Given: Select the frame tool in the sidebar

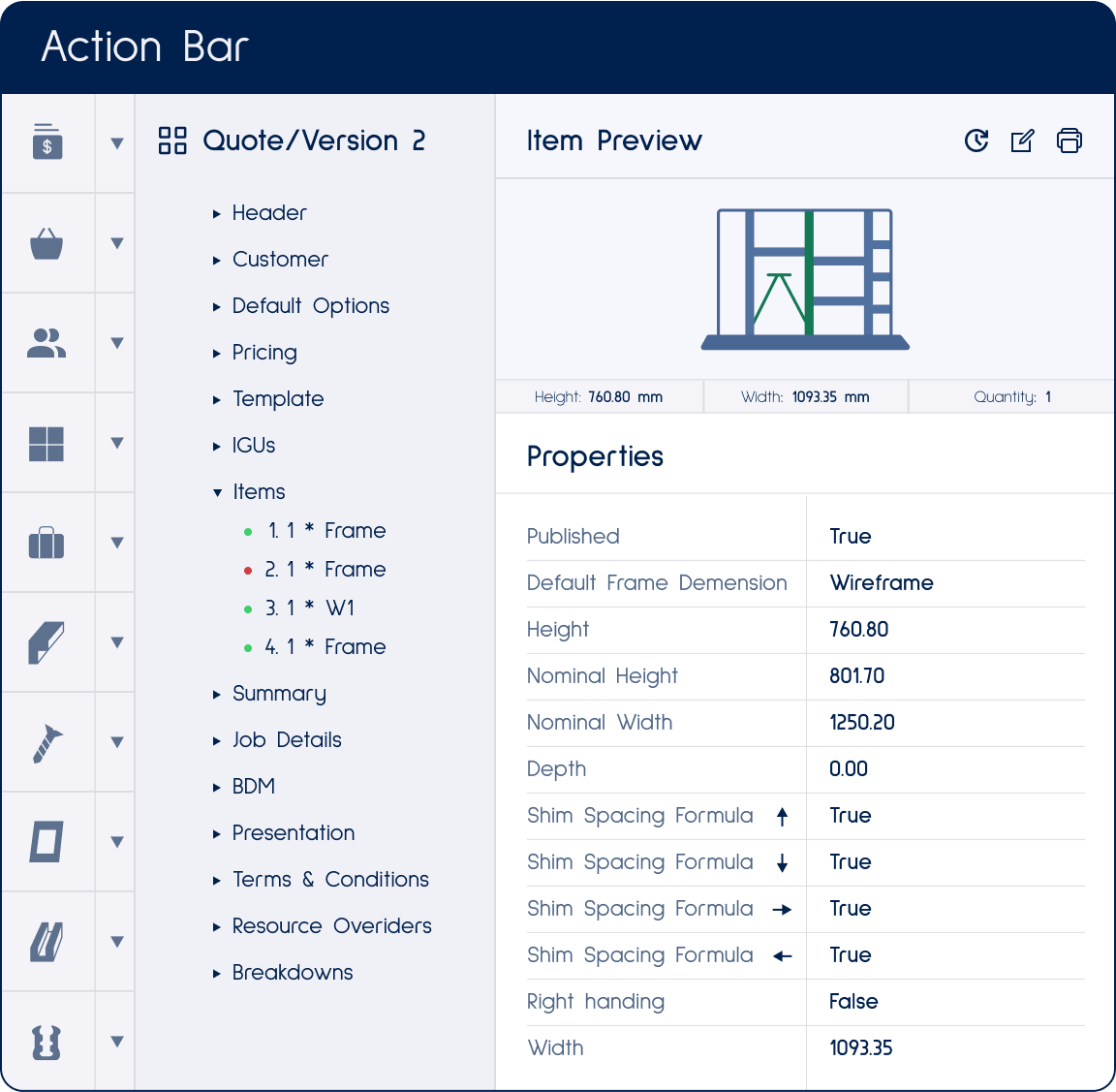Looking at the screenshot, I should (x=48, y=841).
